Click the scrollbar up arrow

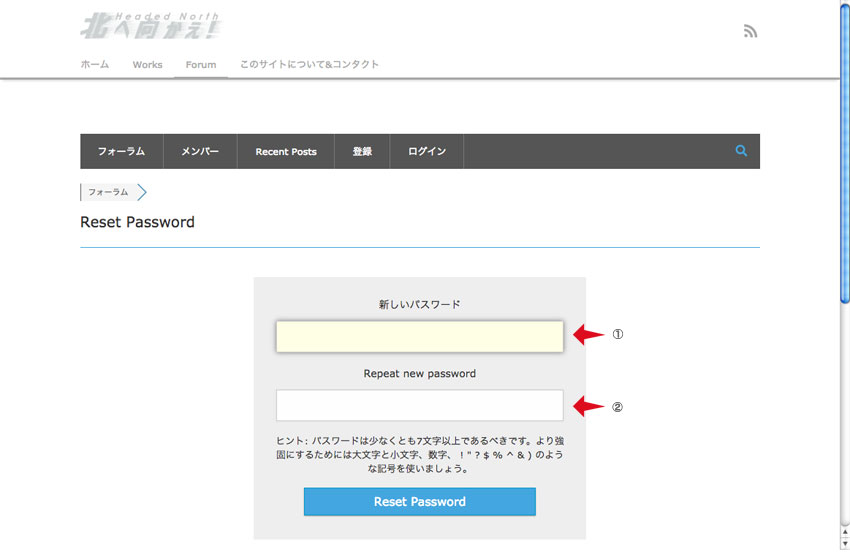click(x=844, y=6)
